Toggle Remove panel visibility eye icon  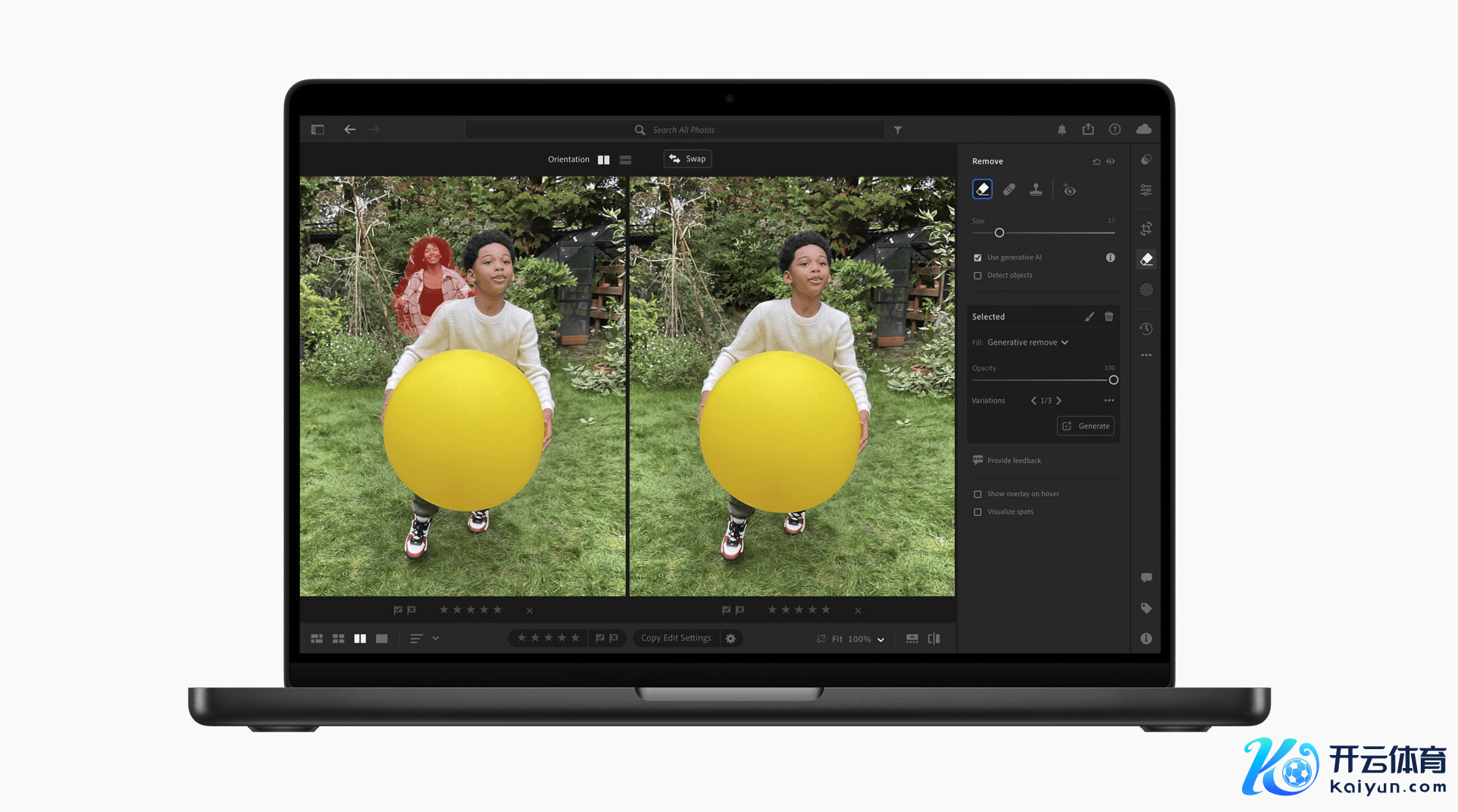point(1110,161)
